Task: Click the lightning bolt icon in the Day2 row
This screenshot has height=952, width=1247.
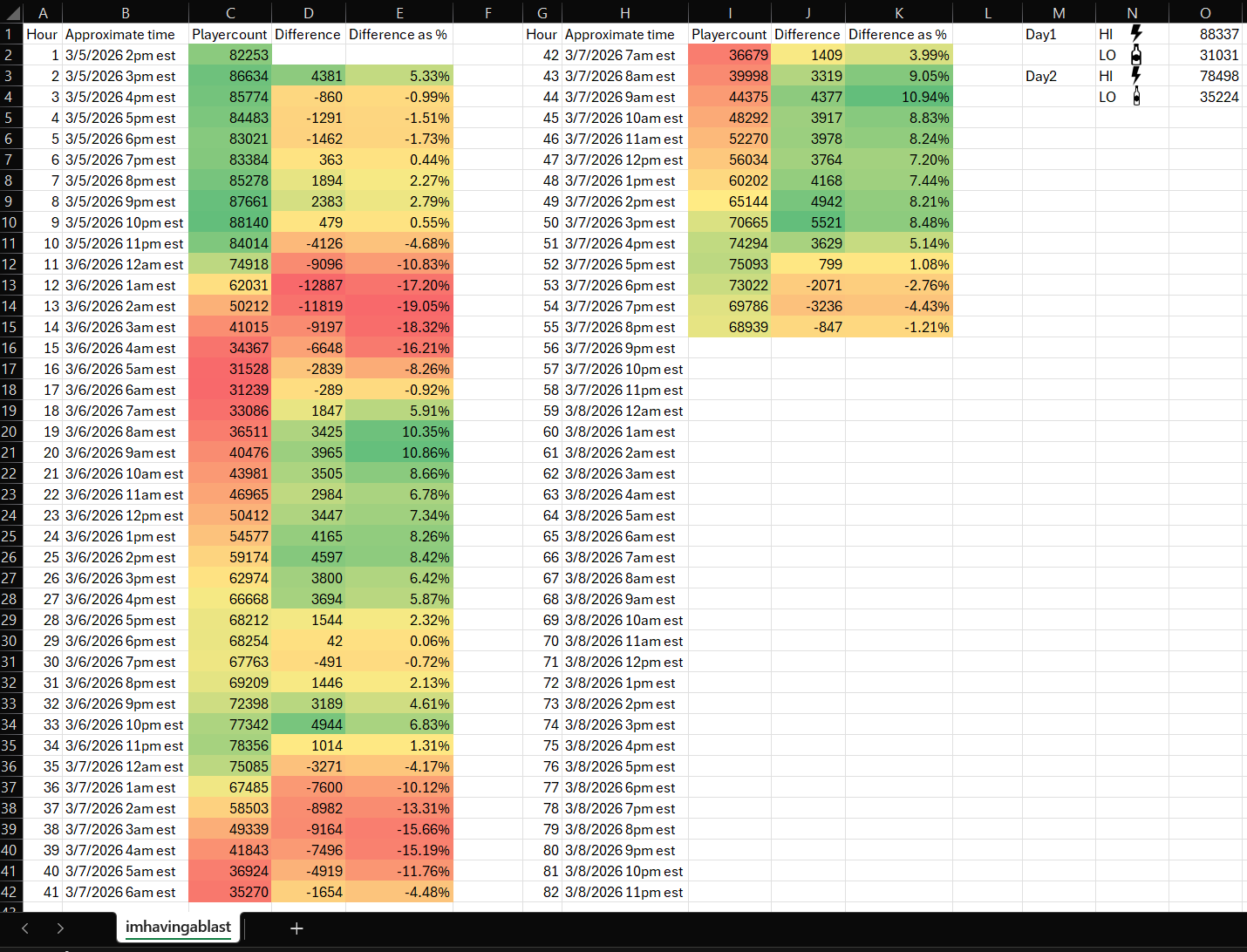Action: point(1135,75)
